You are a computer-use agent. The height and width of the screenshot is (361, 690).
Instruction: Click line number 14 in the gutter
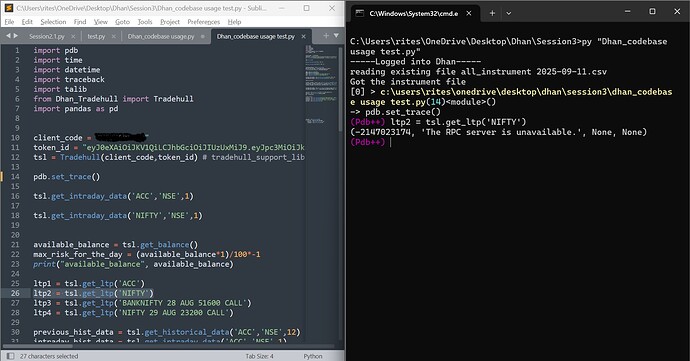pos(15,177)
